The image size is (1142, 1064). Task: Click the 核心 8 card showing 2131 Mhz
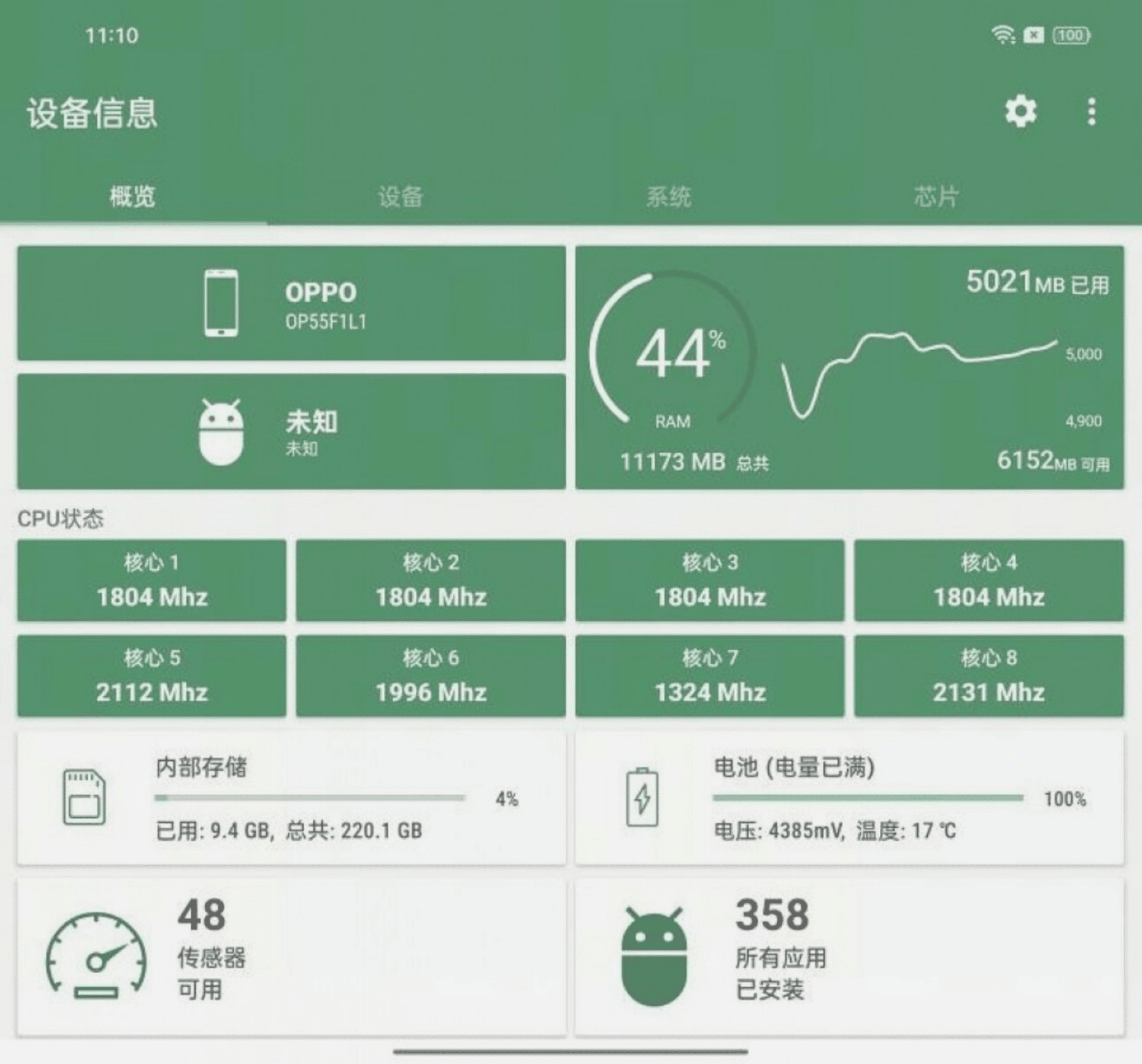[x=990, y=676]
